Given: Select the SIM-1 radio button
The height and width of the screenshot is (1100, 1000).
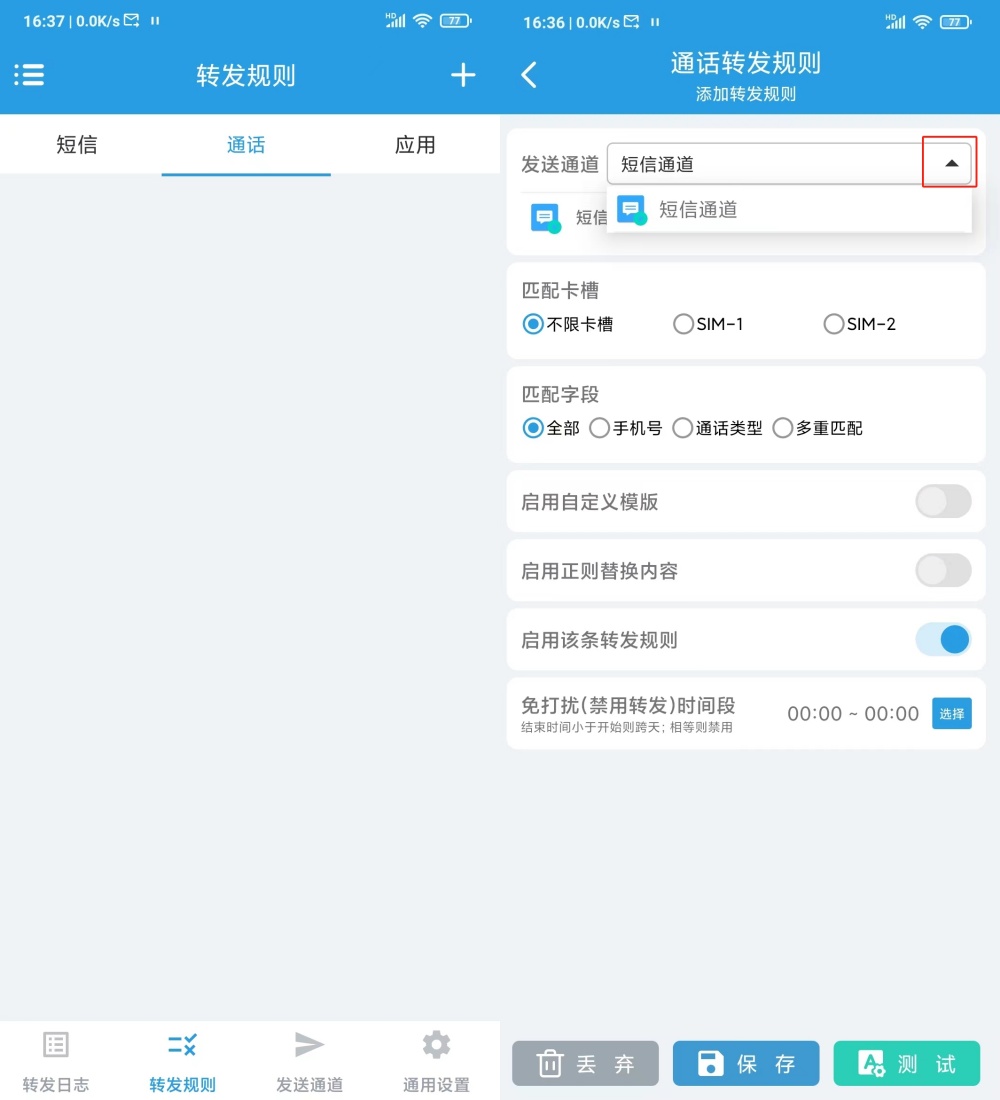Looking at the screenshot, I should (x=684, y=324).
